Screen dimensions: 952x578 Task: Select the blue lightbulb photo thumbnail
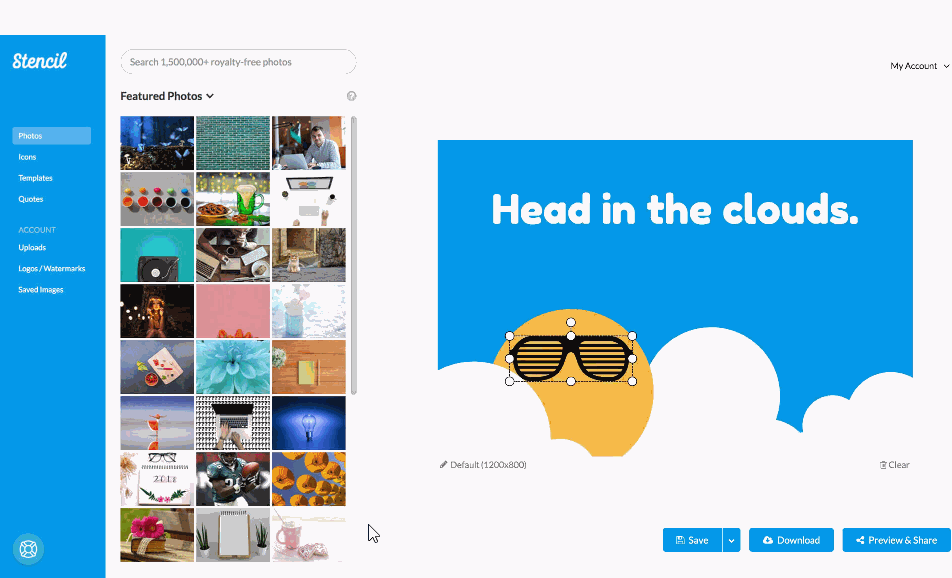308,423
